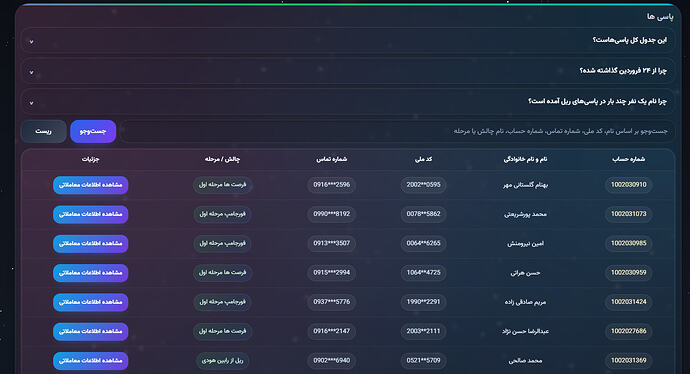
Task: View trade info for account 1002031369
Action: (91, 361)
